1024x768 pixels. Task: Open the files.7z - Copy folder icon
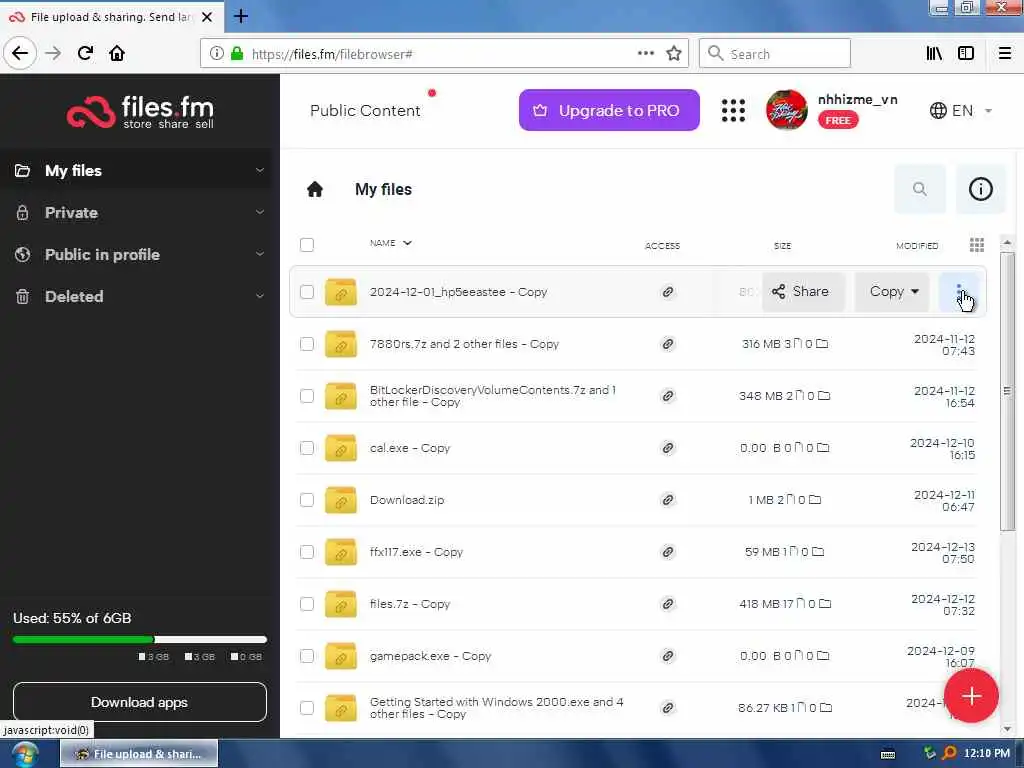click(341, 604)
